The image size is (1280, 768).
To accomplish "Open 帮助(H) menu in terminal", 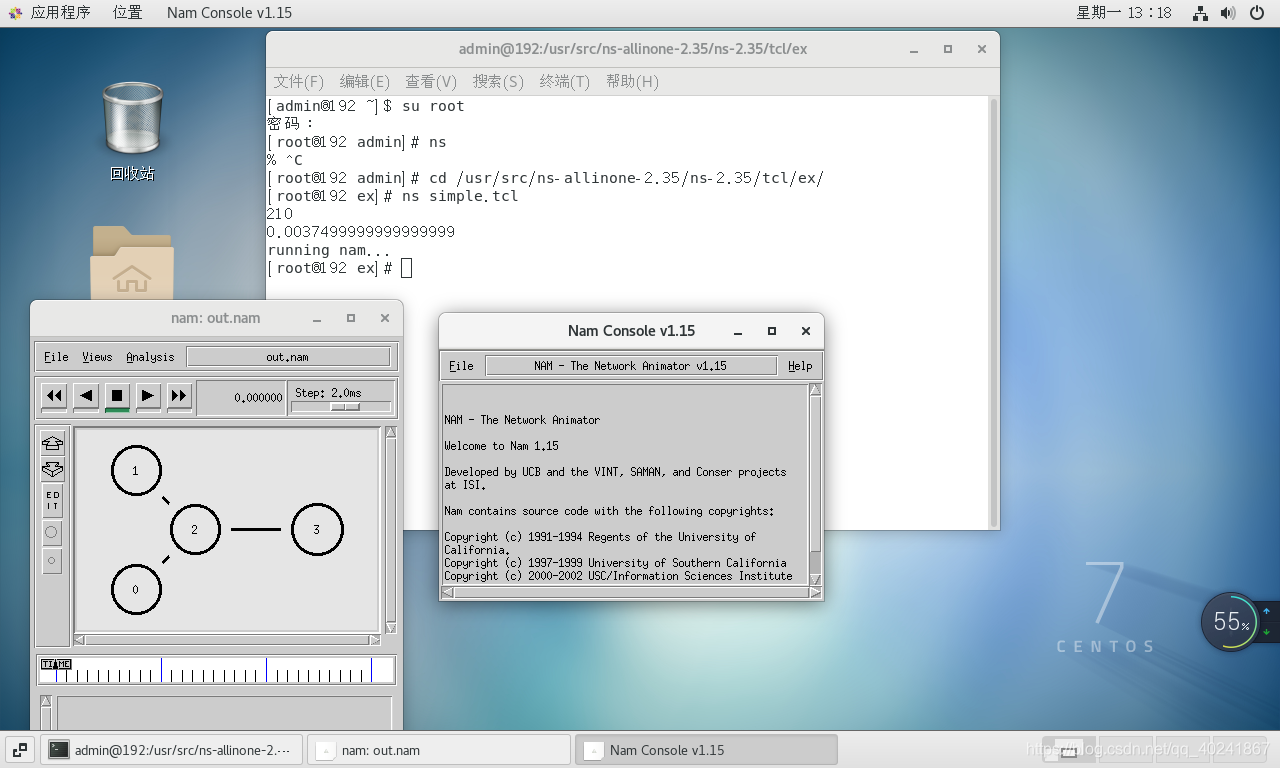I will tap(632, 81).
